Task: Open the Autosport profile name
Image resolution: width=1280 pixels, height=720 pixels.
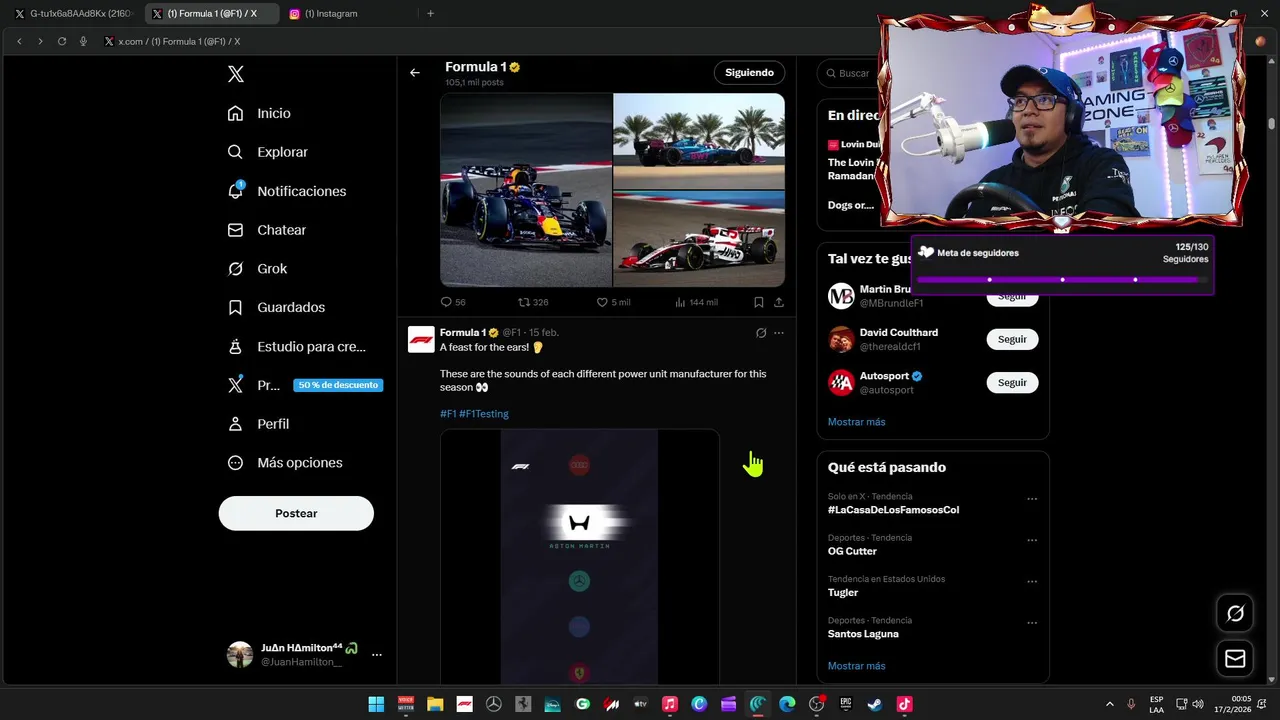Action: [884, 376]
